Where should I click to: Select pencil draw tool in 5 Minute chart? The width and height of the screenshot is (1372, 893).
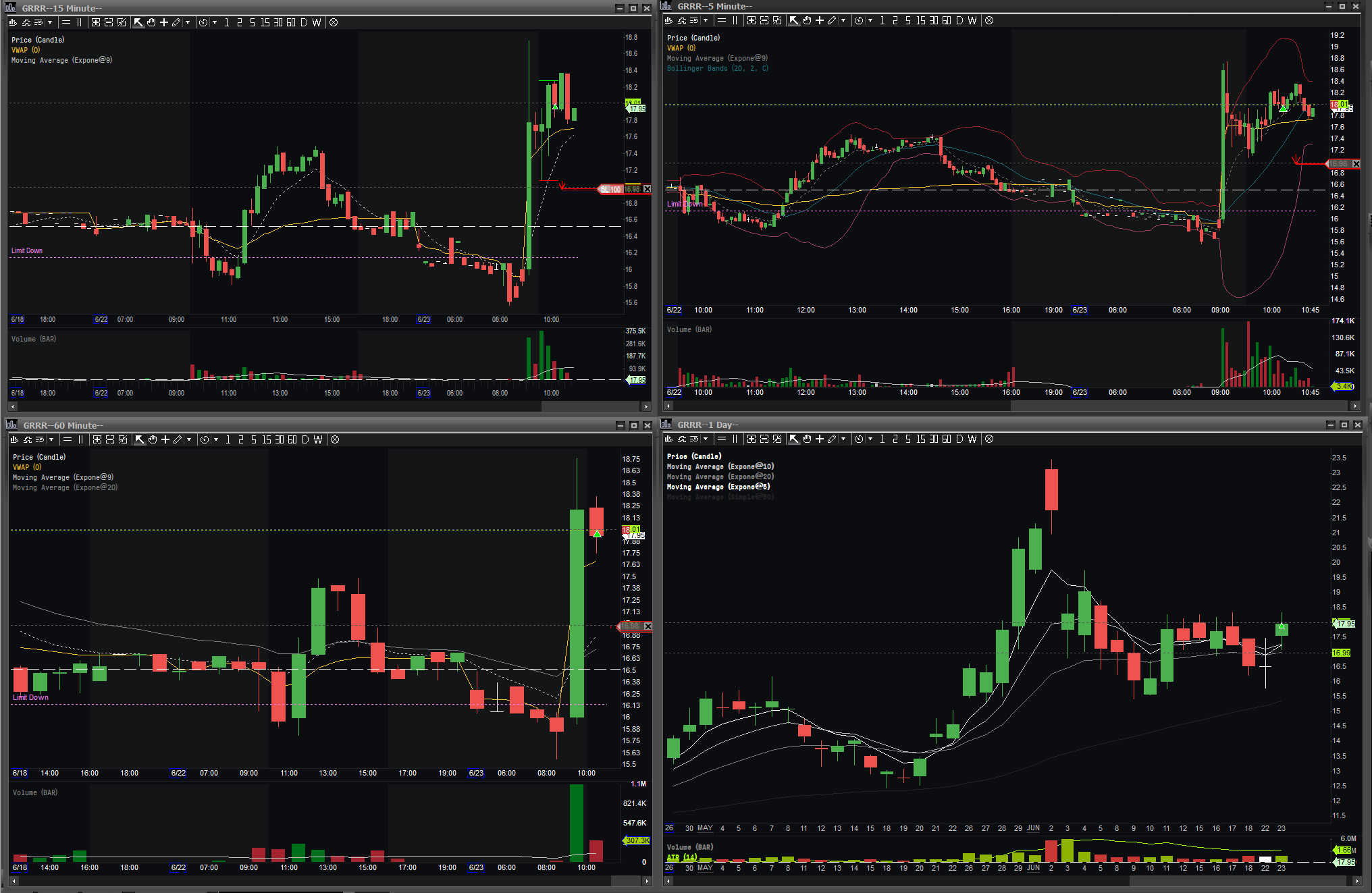(832, 20)
